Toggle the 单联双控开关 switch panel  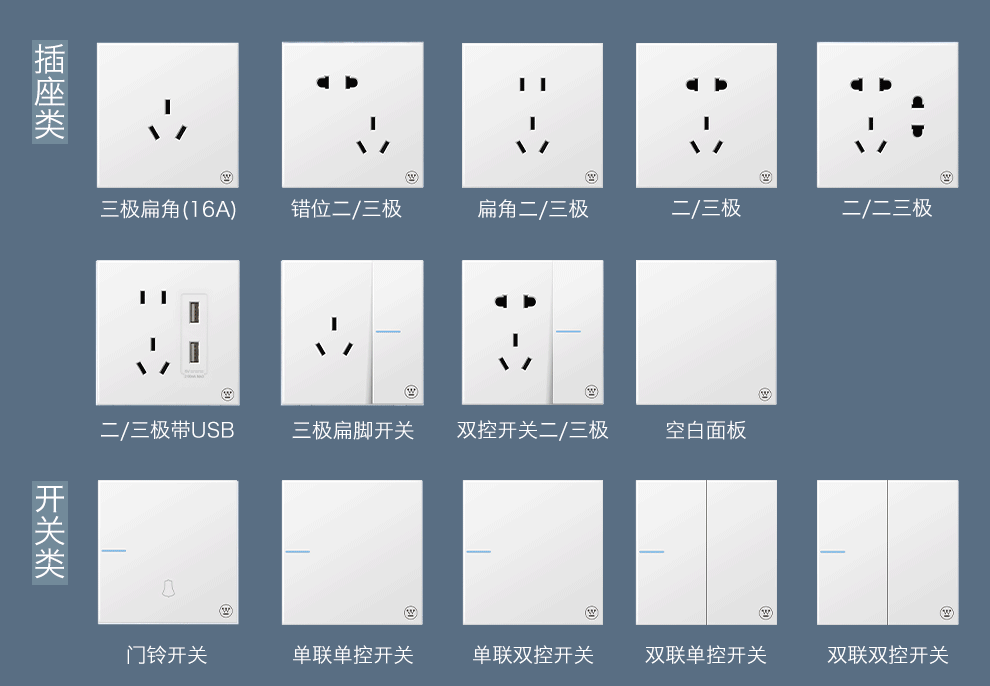(533, 552)
